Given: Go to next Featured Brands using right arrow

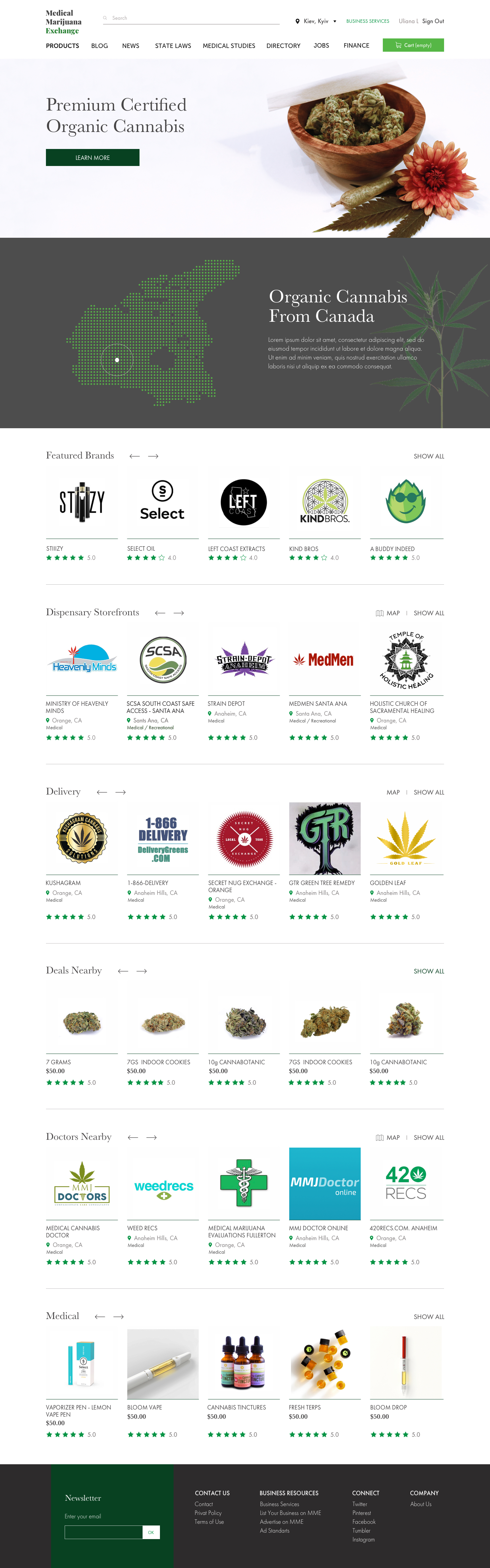Looking at the screenshot, I should pos(153,456).
